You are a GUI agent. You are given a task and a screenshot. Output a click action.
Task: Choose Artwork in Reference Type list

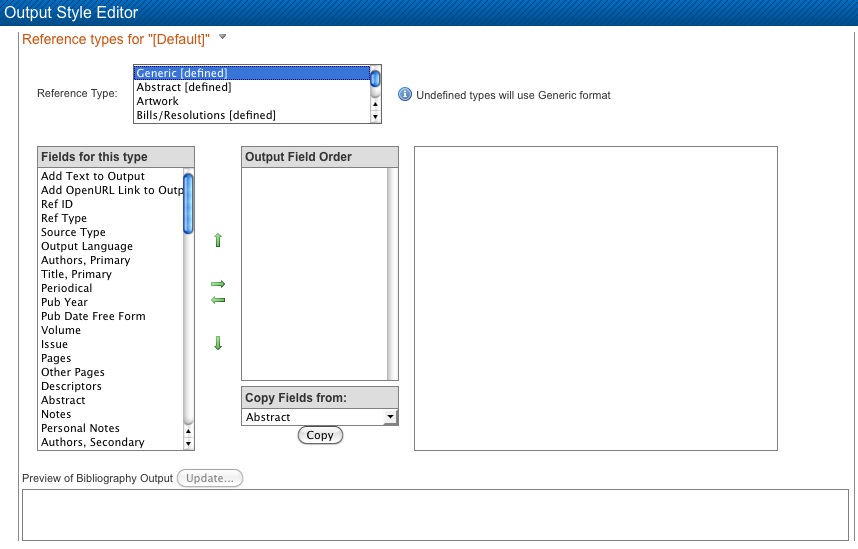click(x=251, y=101)
